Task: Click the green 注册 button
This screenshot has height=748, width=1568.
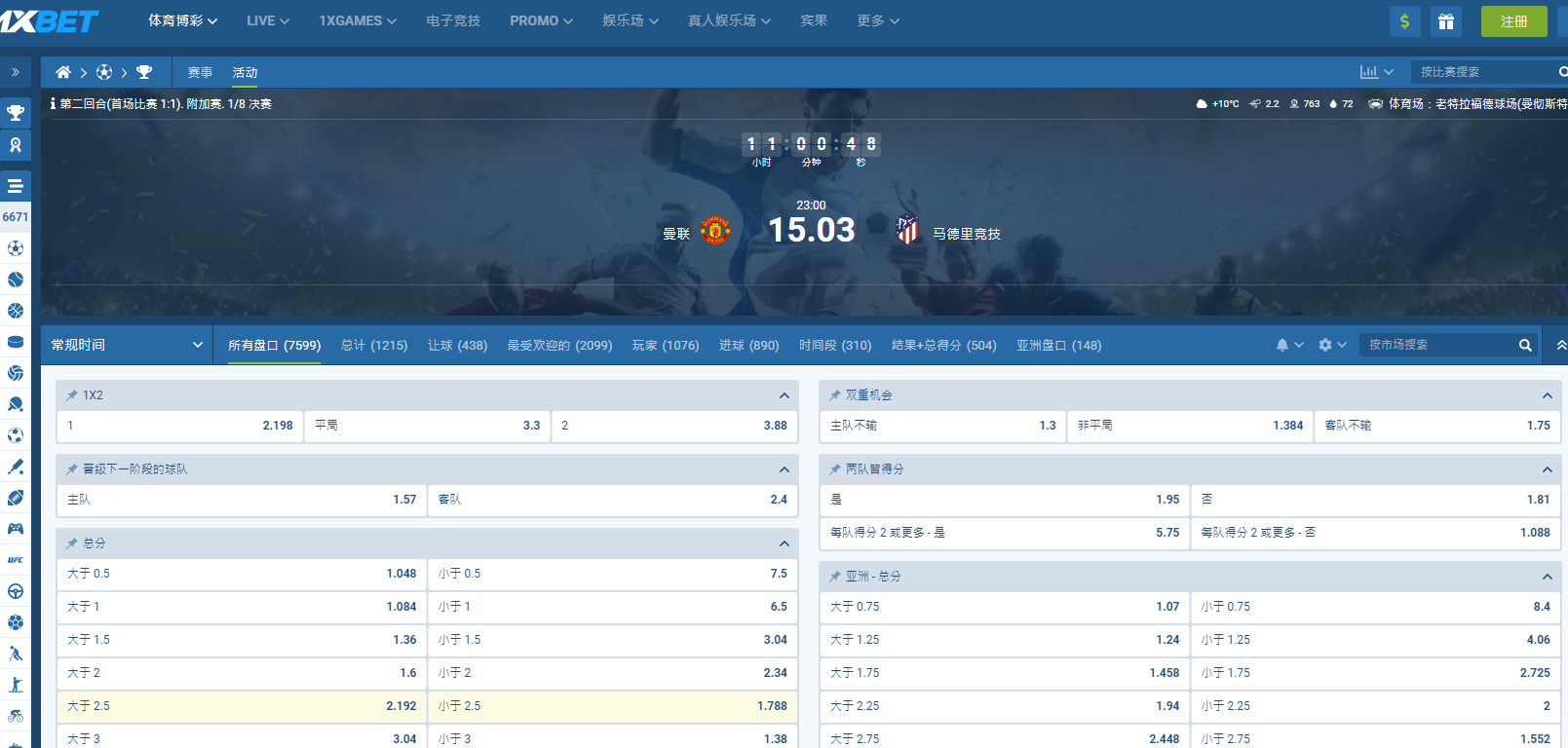Action: pyautogui.click(x=1513, y=21)
